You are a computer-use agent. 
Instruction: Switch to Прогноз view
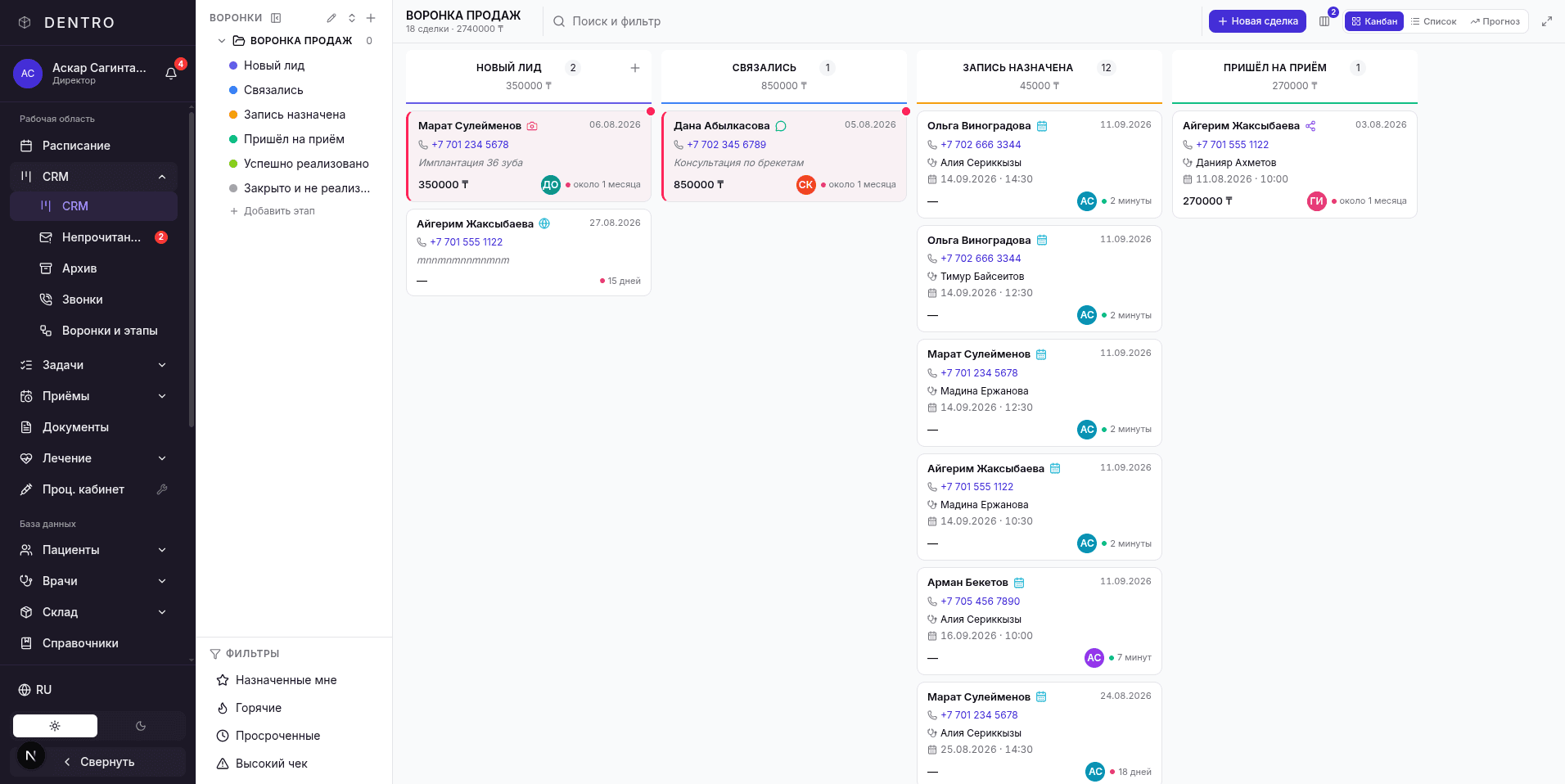click(x=1495, y=21)
